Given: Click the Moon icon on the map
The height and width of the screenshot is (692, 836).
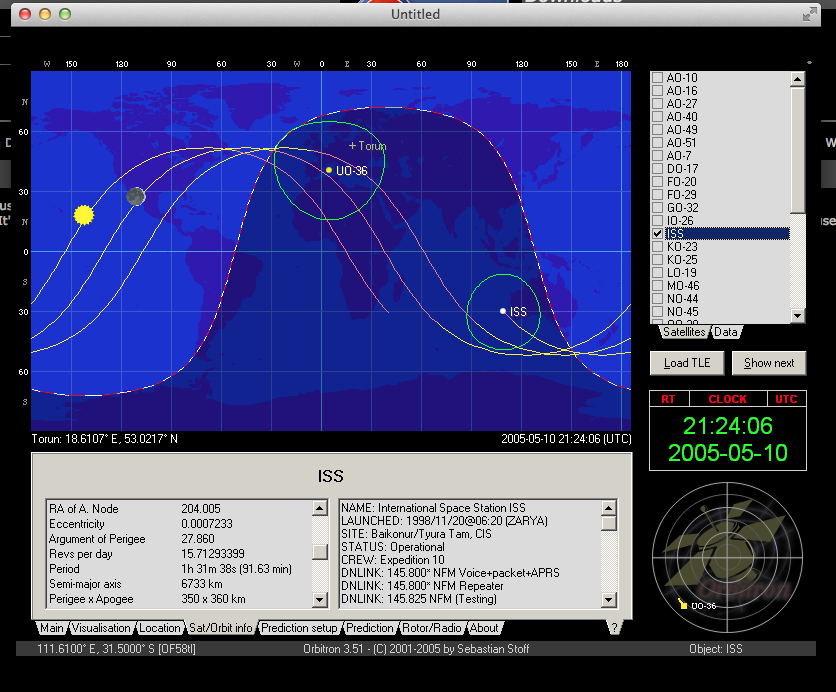Looking at the screenshot, I should click(136, 196).
